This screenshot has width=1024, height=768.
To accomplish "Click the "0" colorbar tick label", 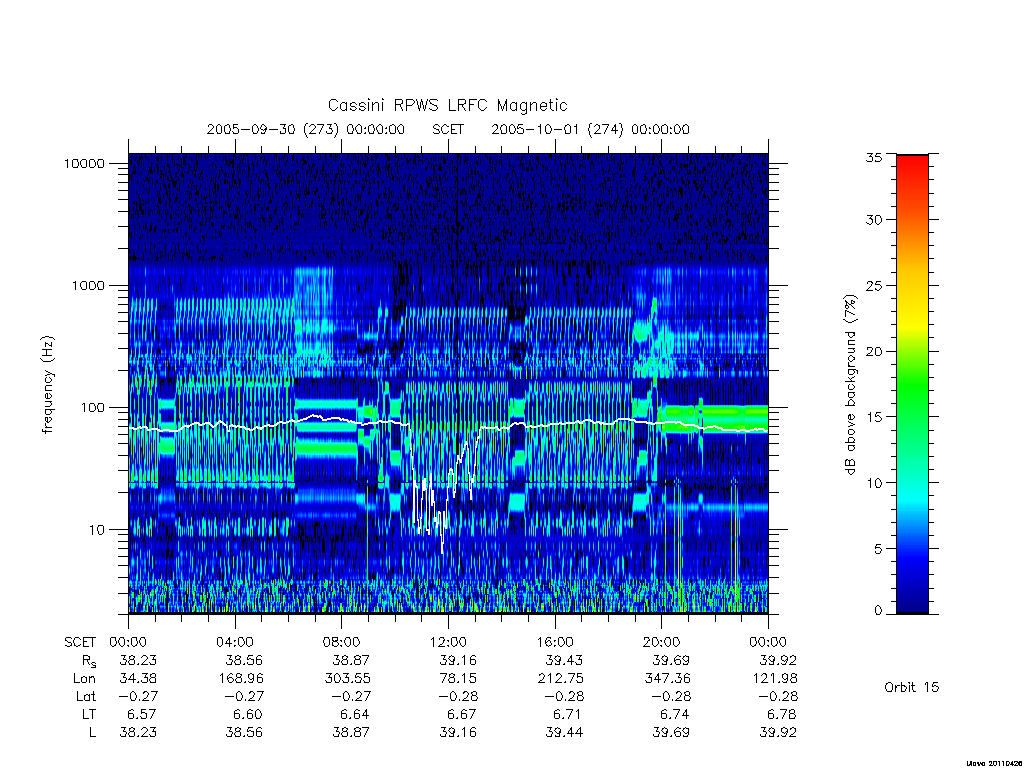I will click(x=878, y=611).
